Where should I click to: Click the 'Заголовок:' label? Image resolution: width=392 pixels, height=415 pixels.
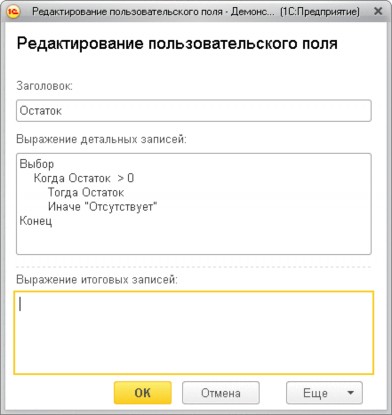pos(44,86)
